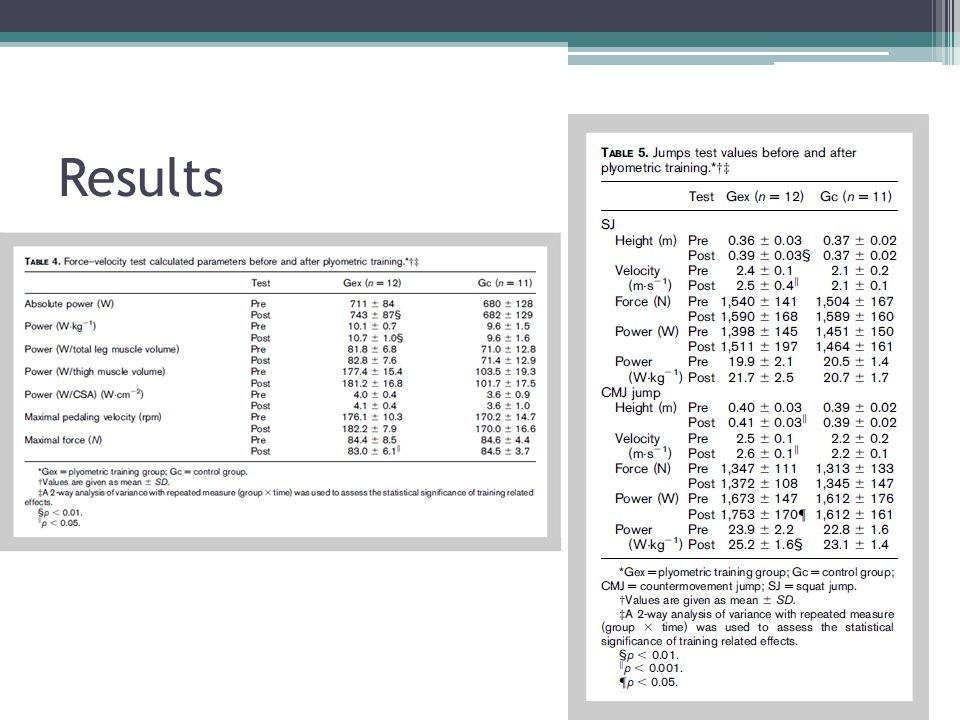Click the value "680 ± 128"
Viewport: 960px width, 720px height.
(x=508, y=304)
